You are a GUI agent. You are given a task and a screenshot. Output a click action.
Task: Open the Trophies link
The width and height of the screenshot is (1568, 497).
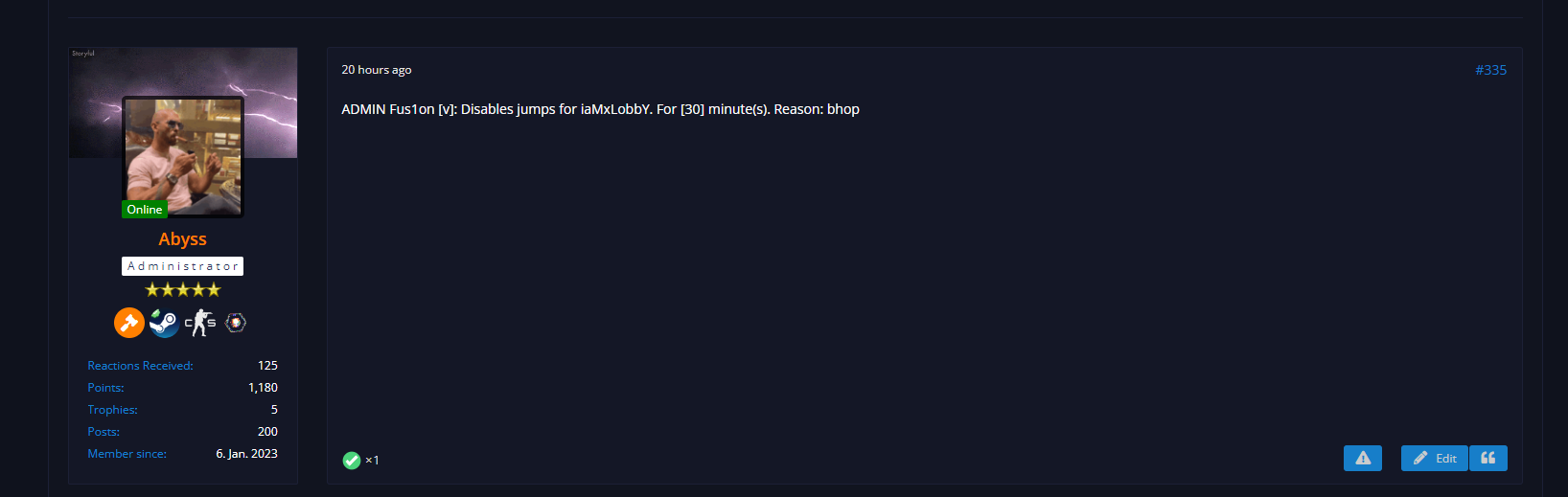click(112, 410)
